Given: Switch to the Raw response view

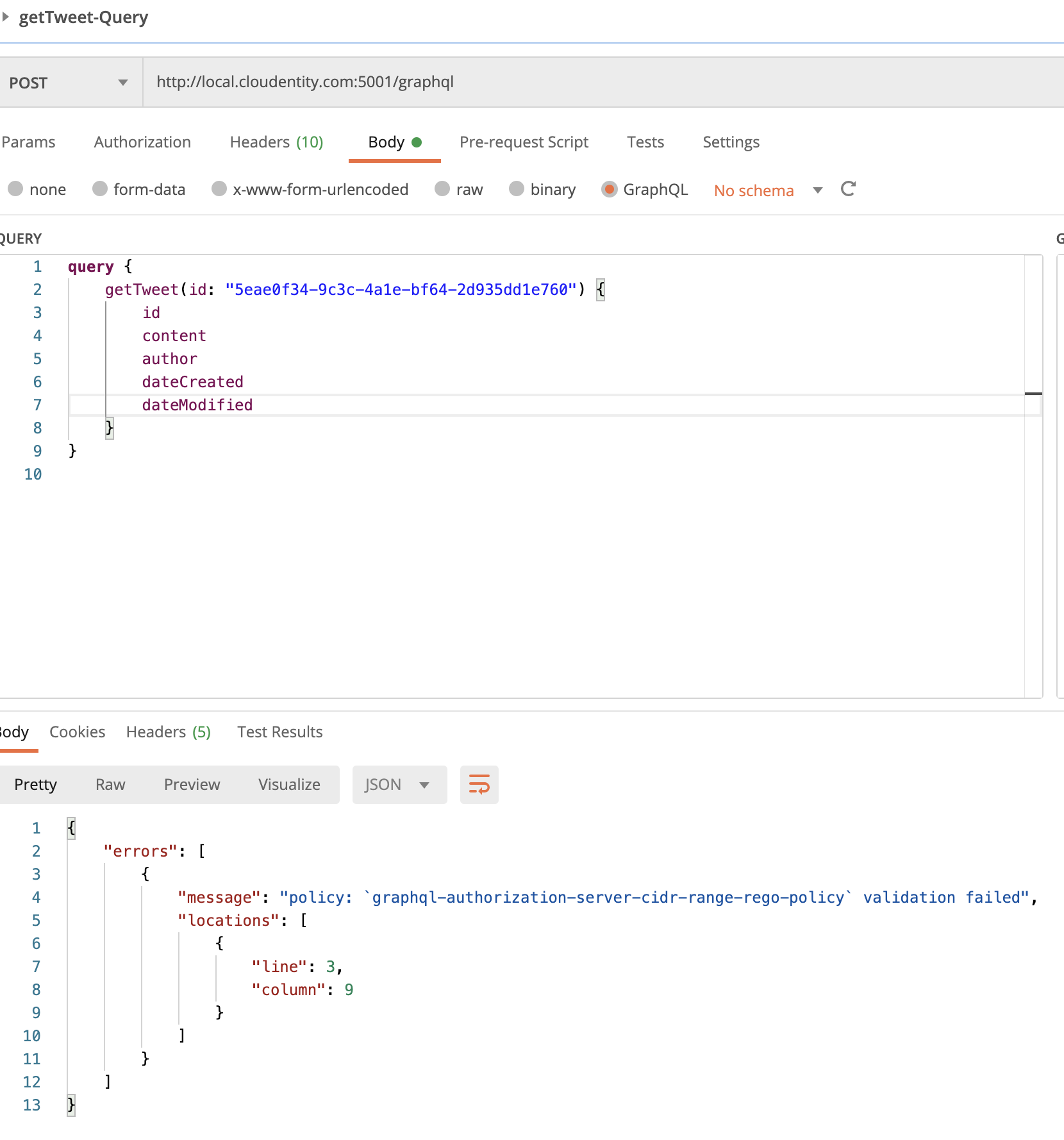Looking at the screenshot, I should tap(110, 784).
